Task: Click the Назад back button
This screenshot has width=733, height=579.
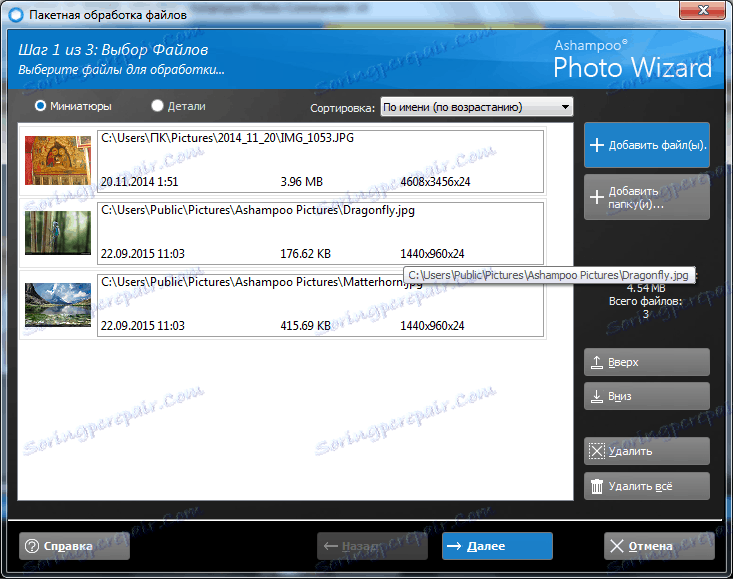Action: (372, 546)
